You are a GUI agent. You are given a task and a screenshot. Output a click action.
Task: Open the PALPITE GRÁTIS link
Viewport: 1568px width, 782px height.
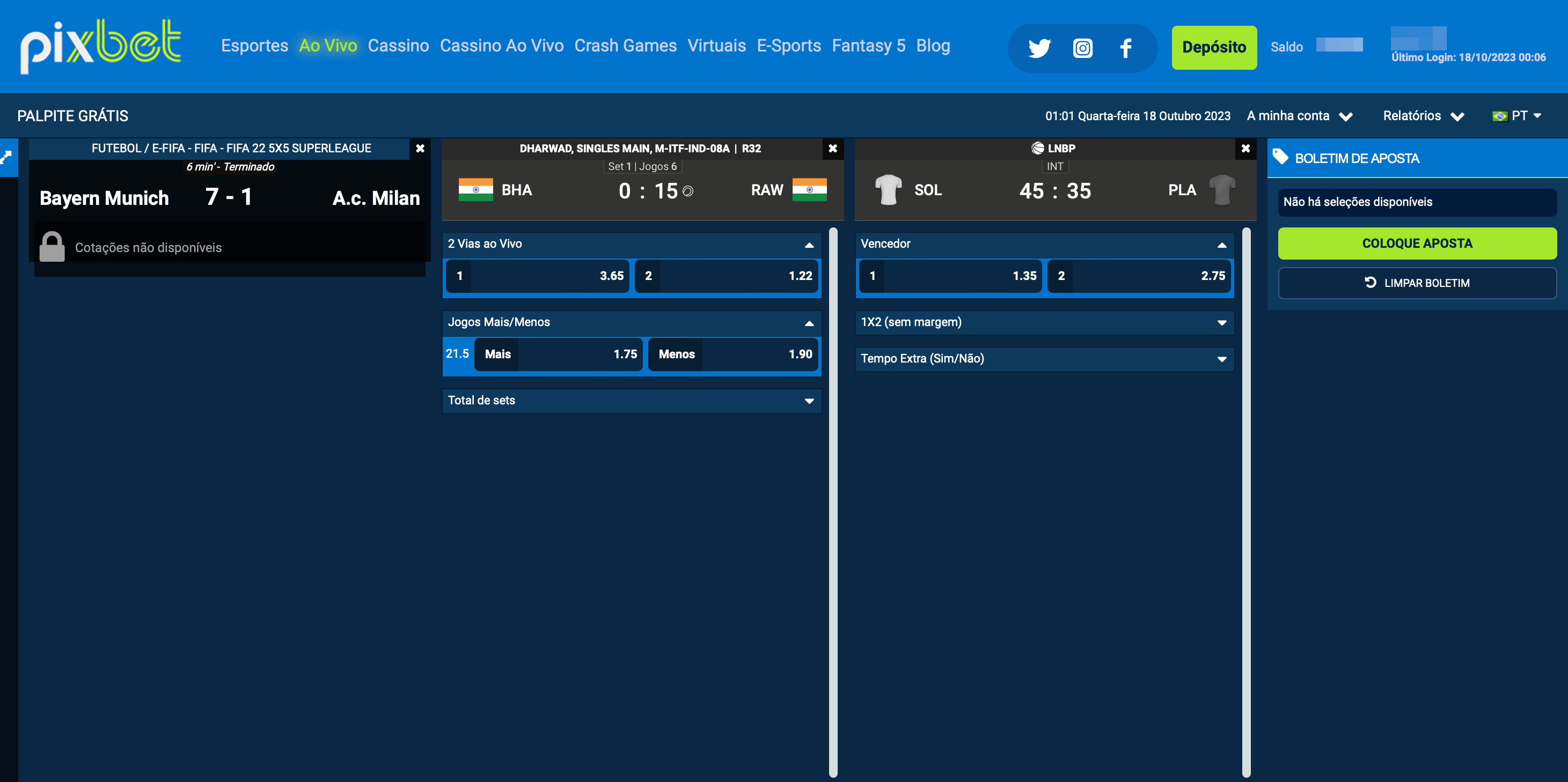72,116
